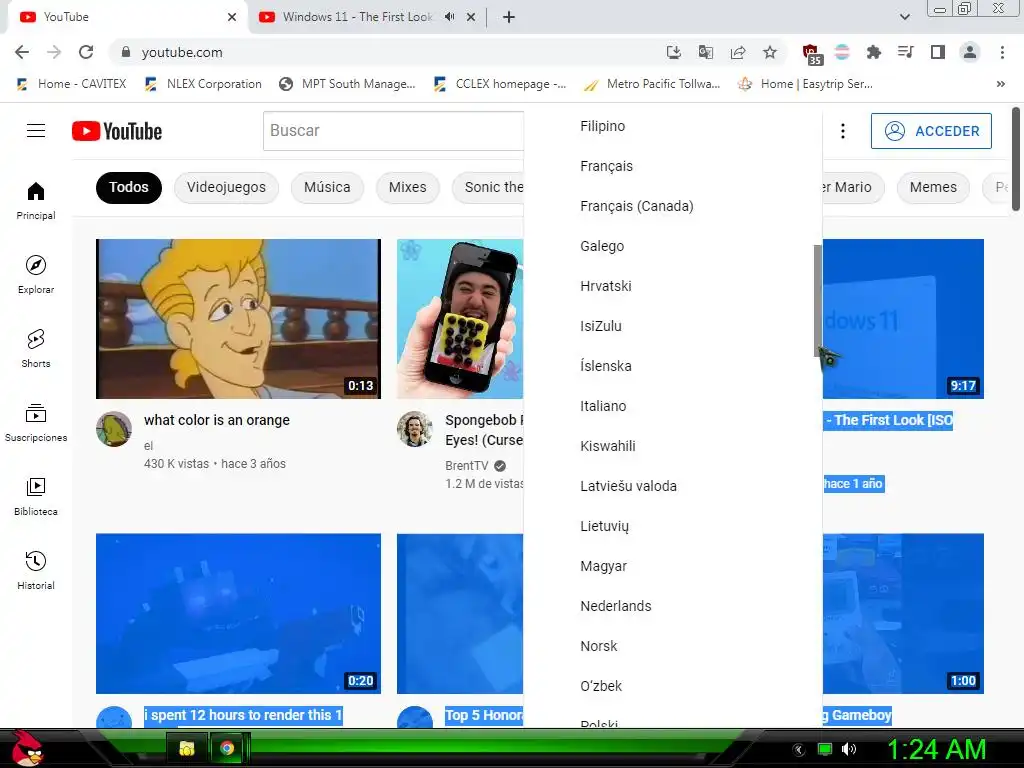Open Home - CAVITEX bookmark

[71, 84]
